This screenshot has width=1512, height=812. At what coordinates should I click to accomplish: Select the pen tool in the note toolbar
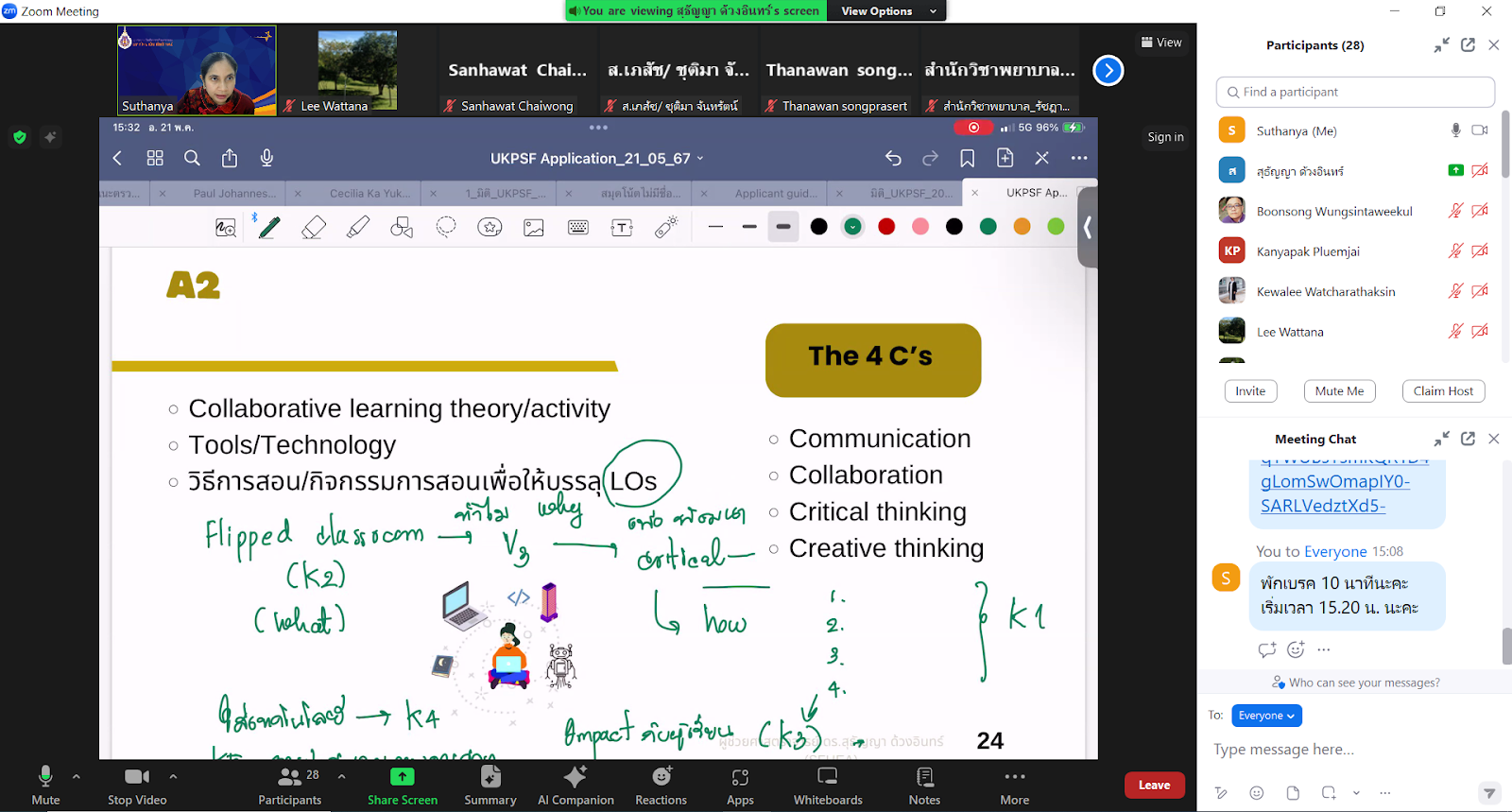point(269,227)
